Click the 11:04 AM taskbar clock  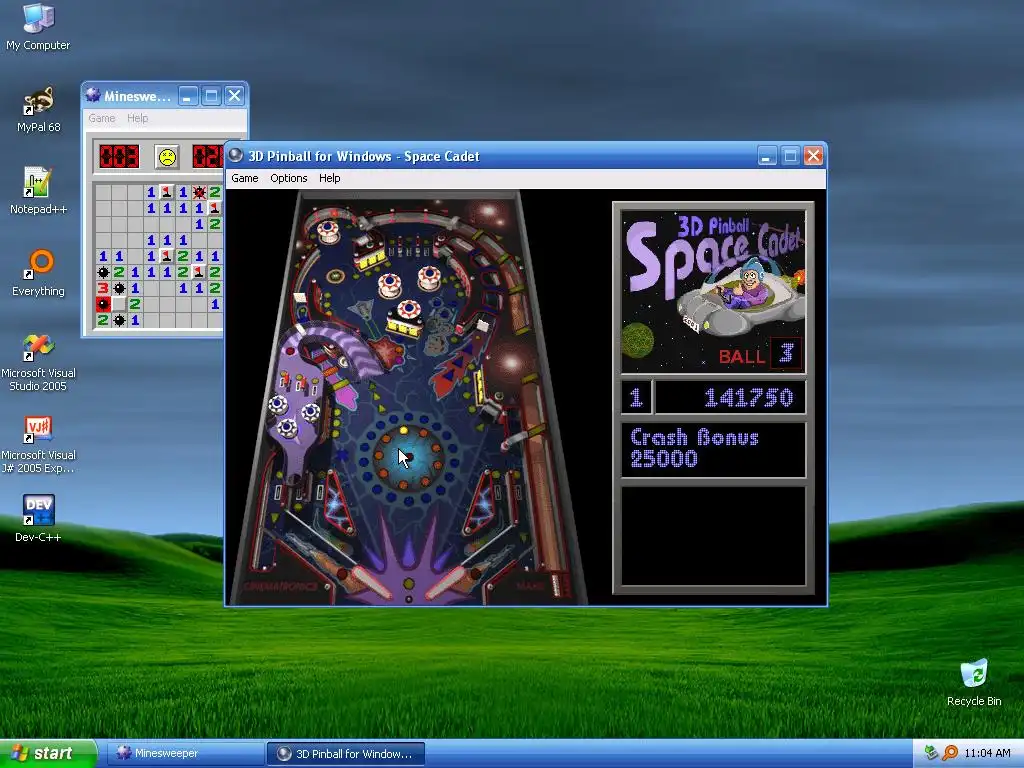tap(987, 753)
